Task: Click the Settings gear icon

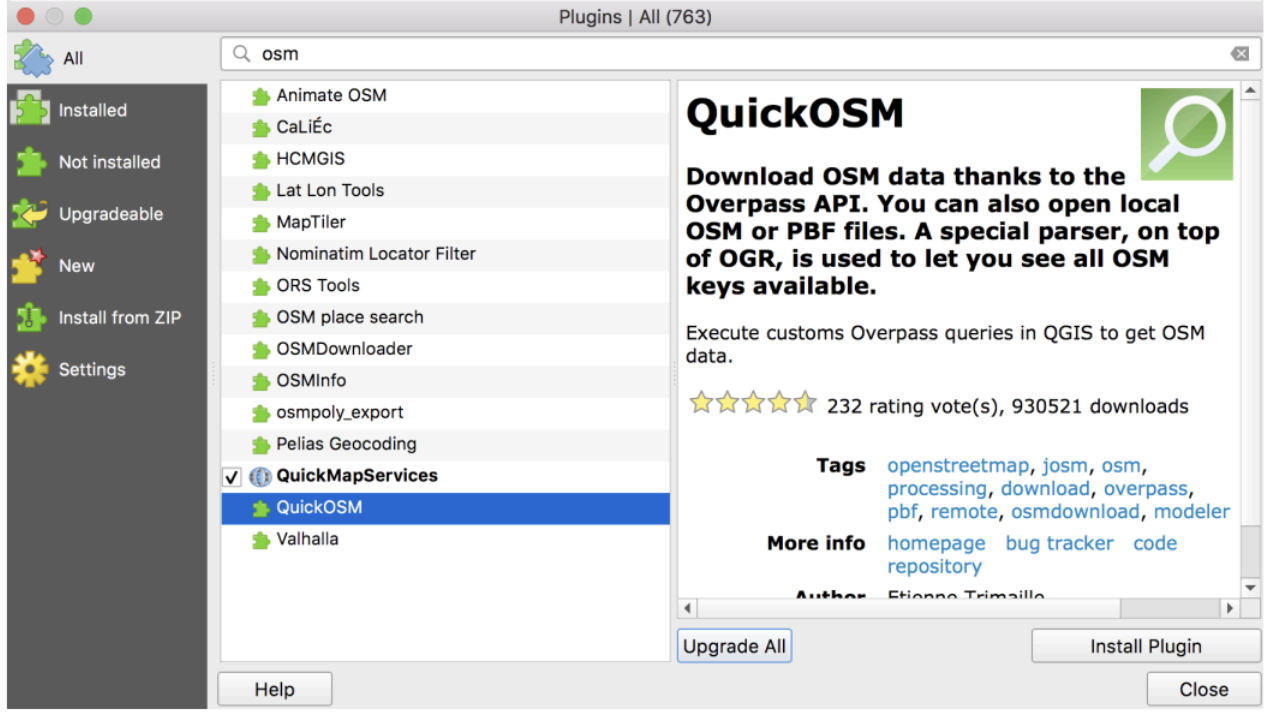Action: pos(30,370)
